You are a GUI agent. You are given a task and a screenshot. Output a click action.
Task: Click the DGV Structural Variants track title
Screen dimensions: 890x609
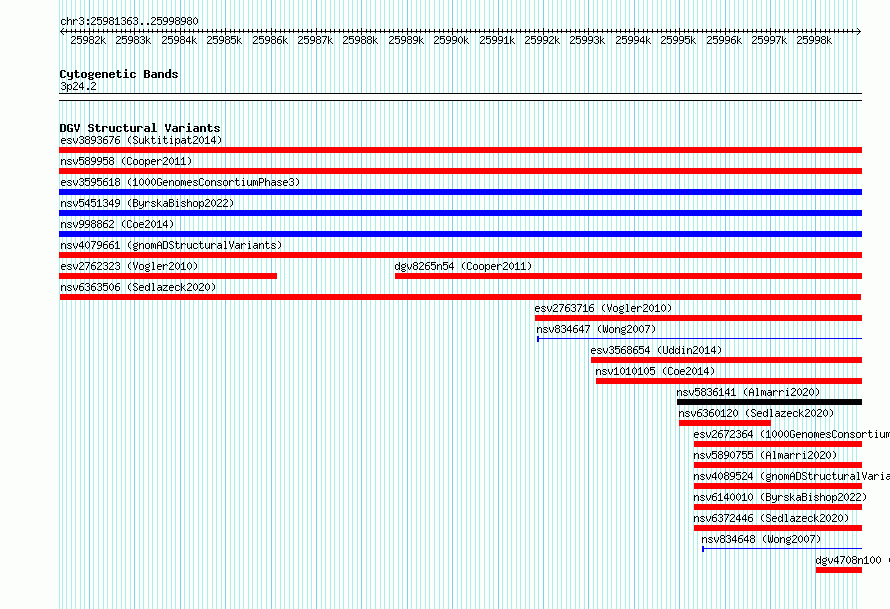[140, 128]
